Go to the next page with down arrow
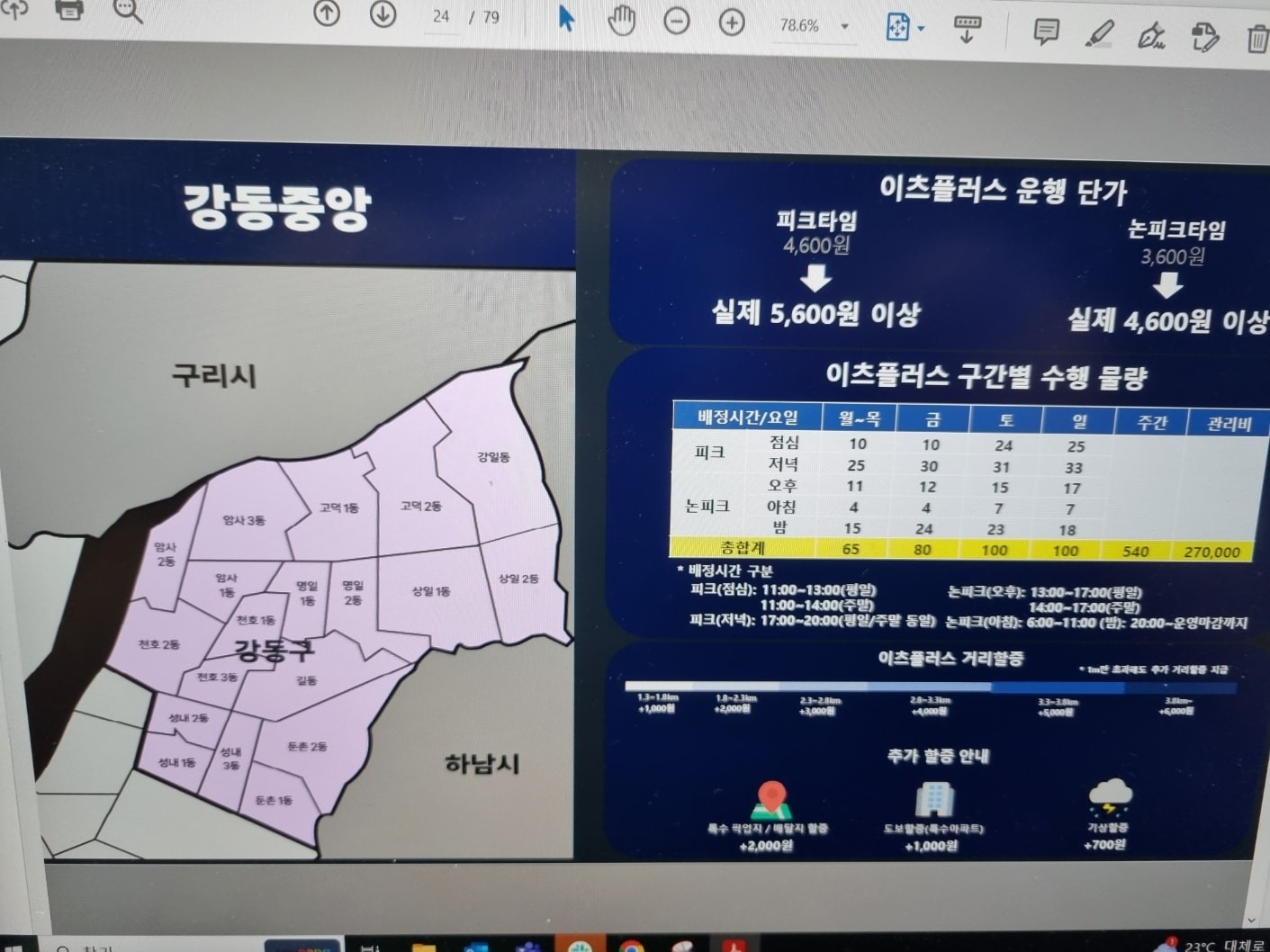Image resolution: width=1270 pixels, height=952 pixels. [381, 15]
